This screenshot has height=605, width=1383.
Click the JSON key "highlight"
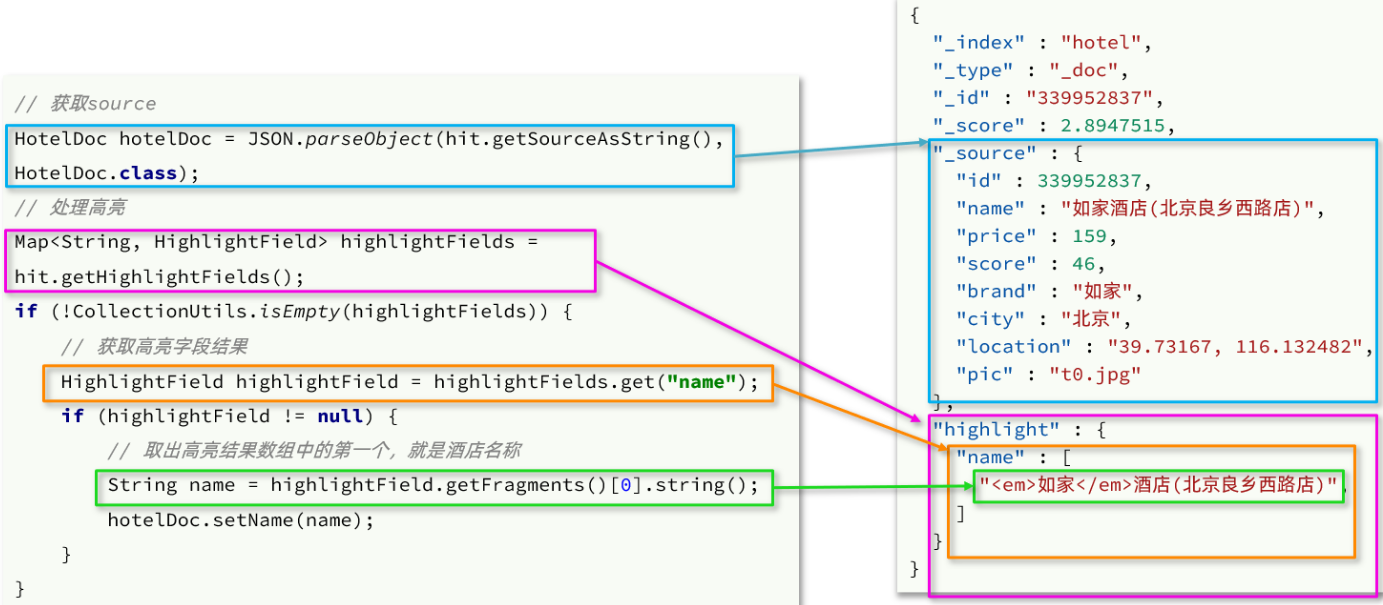point(996,430)
